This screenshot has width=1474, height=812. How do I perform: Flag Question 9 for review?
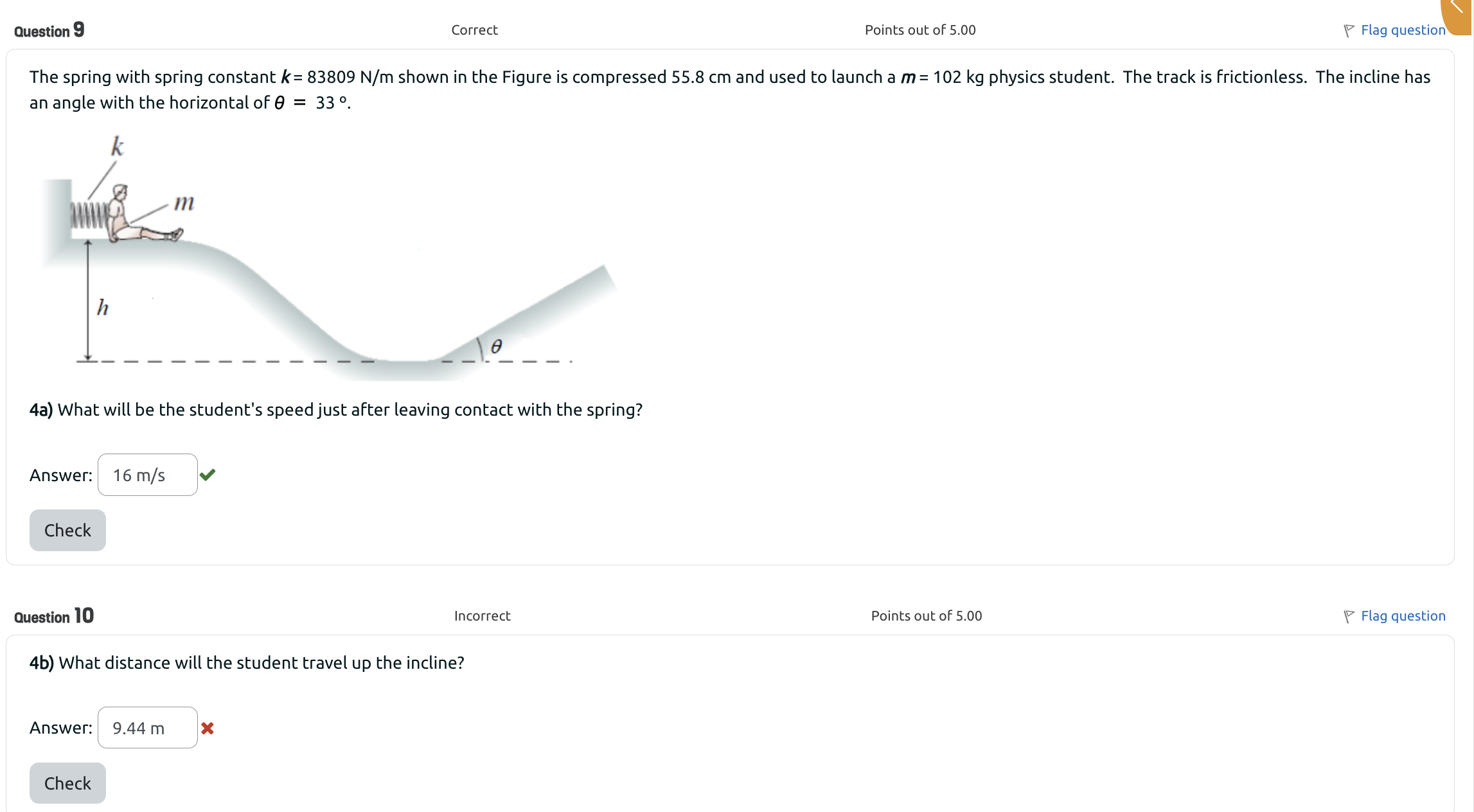coord(1404,30)
